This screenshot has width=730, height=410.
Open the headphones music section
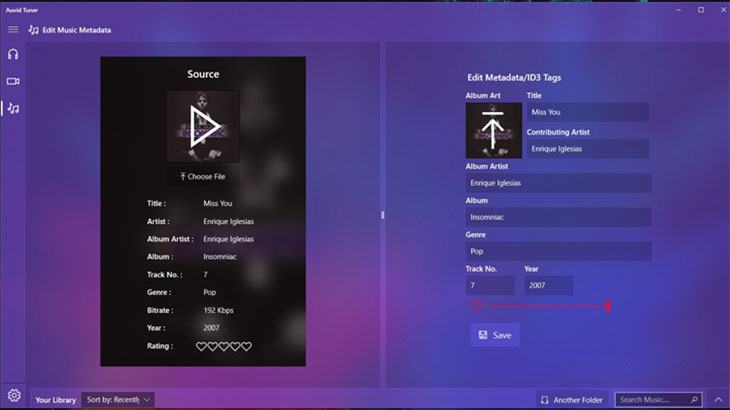(x=13, y=54)
